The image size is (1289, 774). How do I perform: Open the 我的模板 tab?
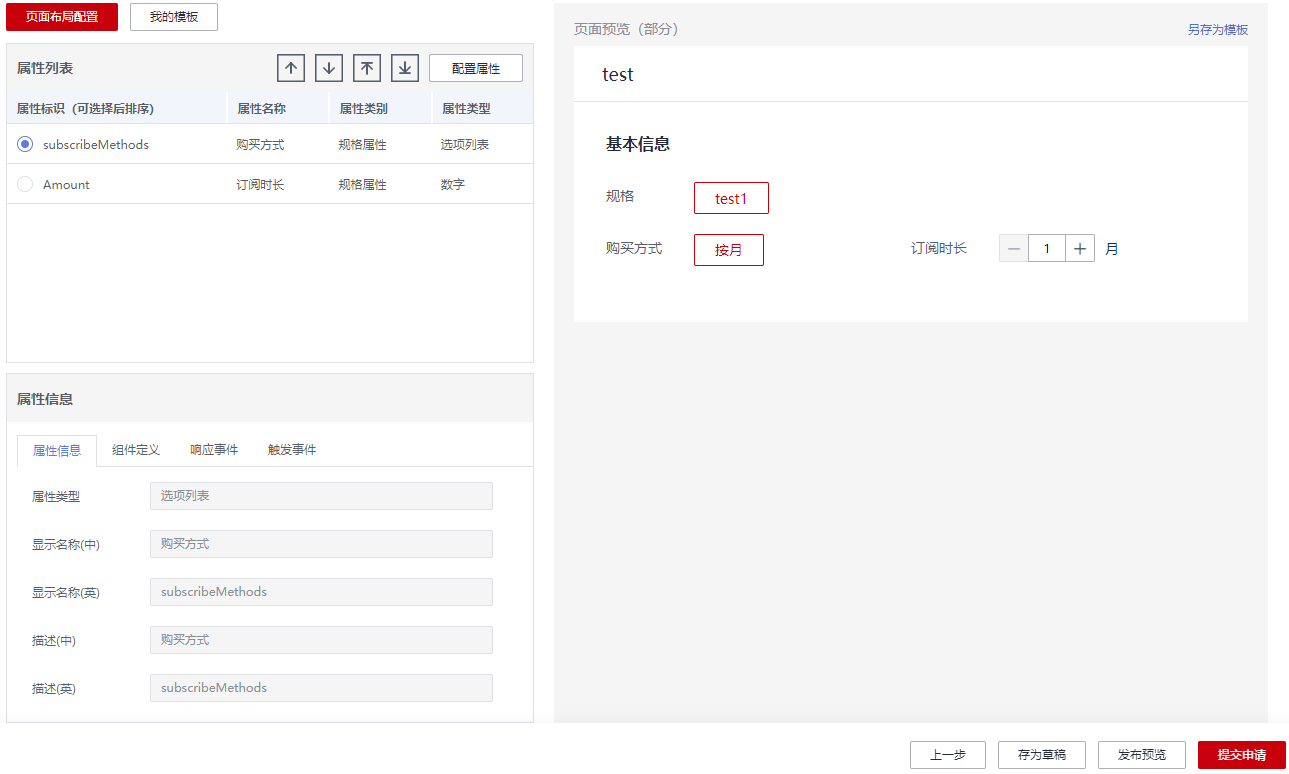[x=174, y=17]
